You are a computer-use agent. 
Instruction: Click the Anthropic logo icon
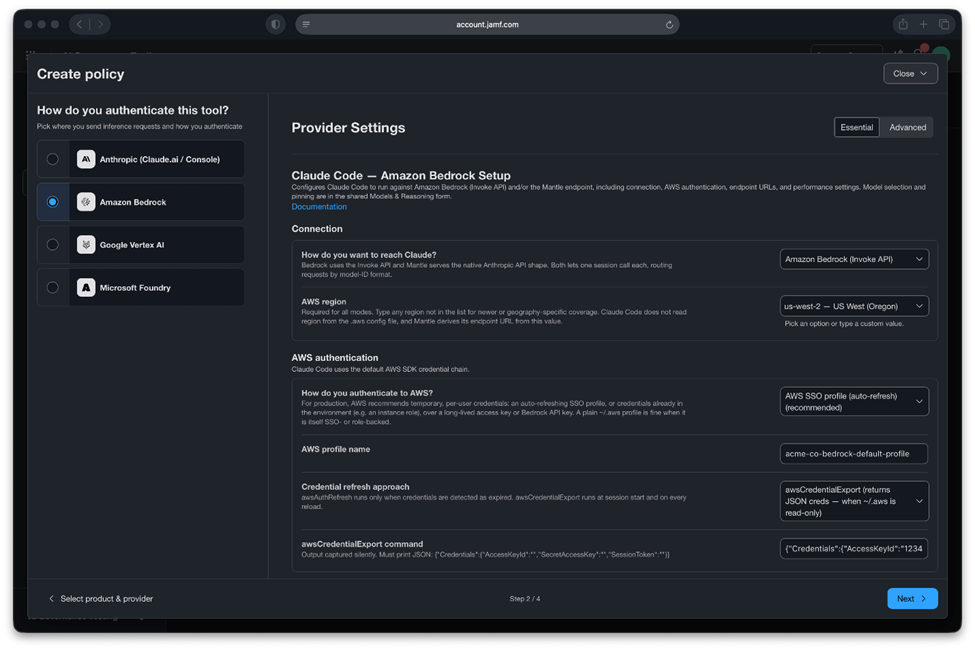click(x=86, y=159)
